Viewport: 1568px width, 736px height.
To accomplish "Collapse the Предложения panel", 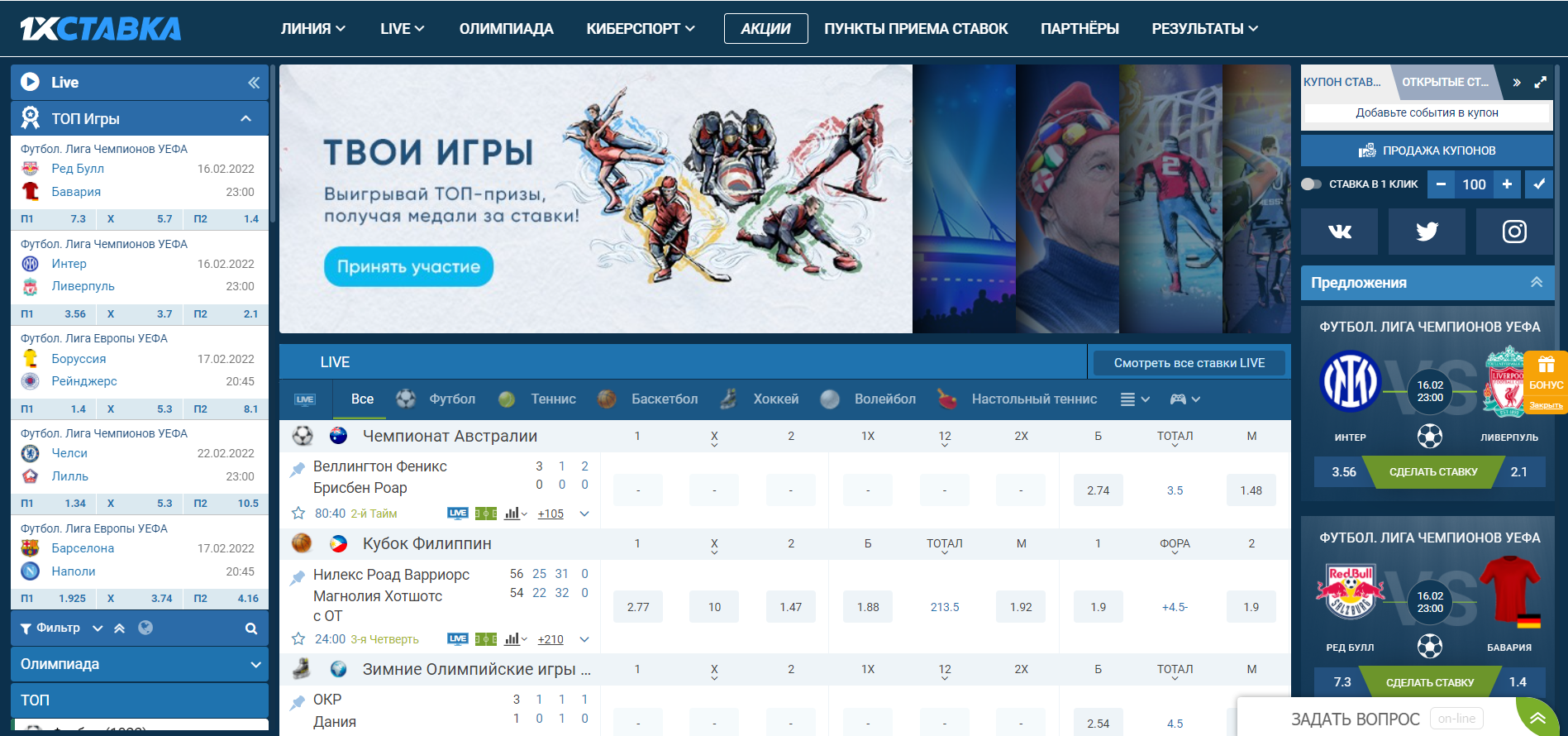I will point(1536,282).
